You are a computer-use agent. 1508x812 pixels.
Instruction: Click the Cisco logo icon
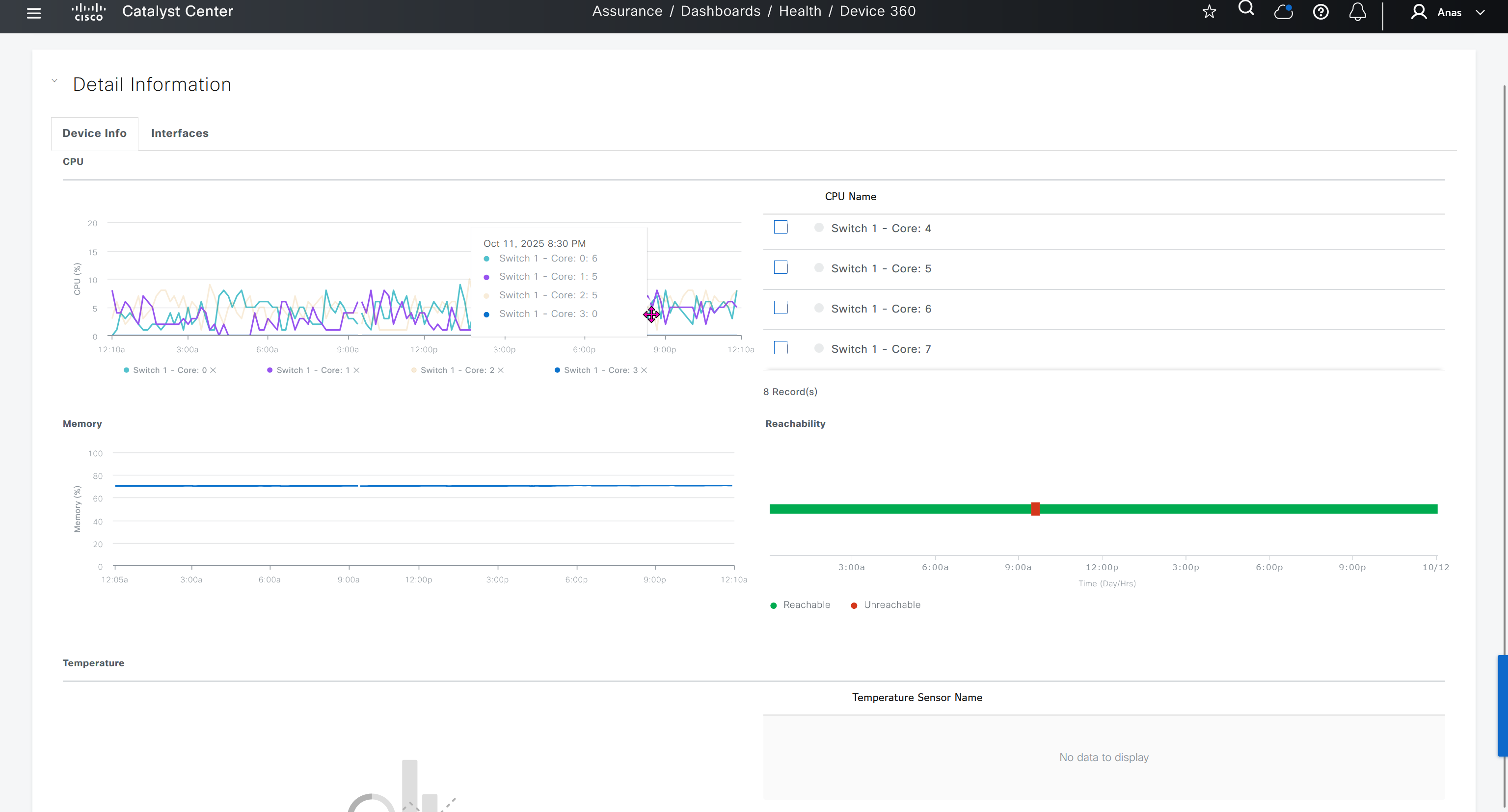coord(88,12)
